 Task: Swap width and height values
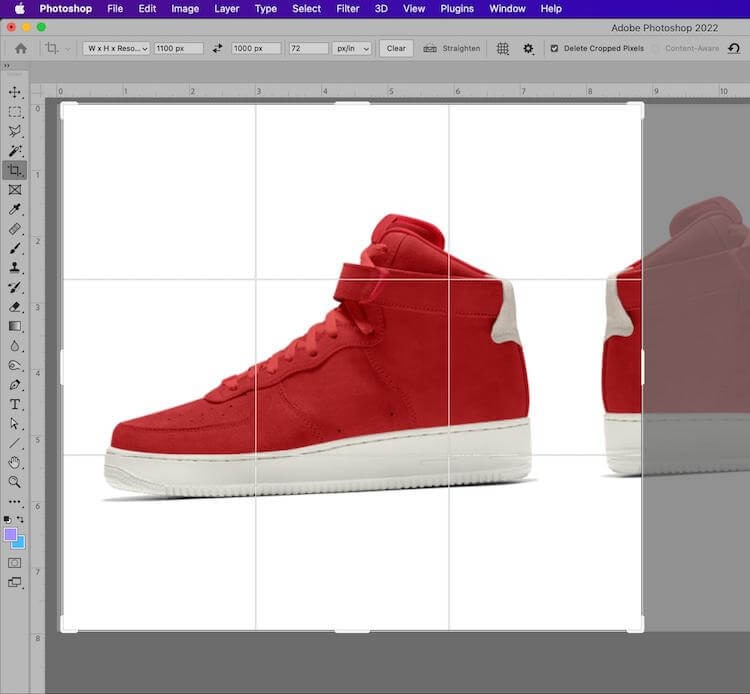coord(218,48)
